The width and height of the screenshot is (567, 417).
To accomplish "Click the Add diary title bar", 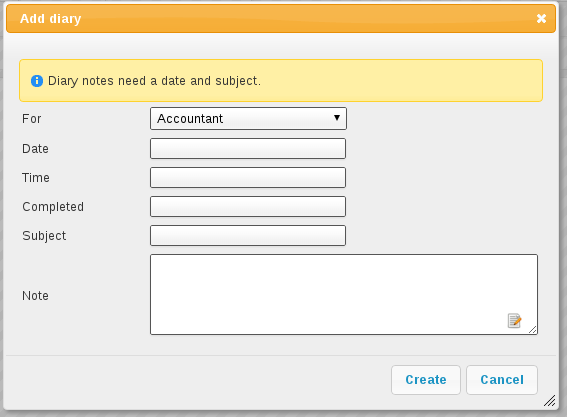I will (x=281, y=18).
